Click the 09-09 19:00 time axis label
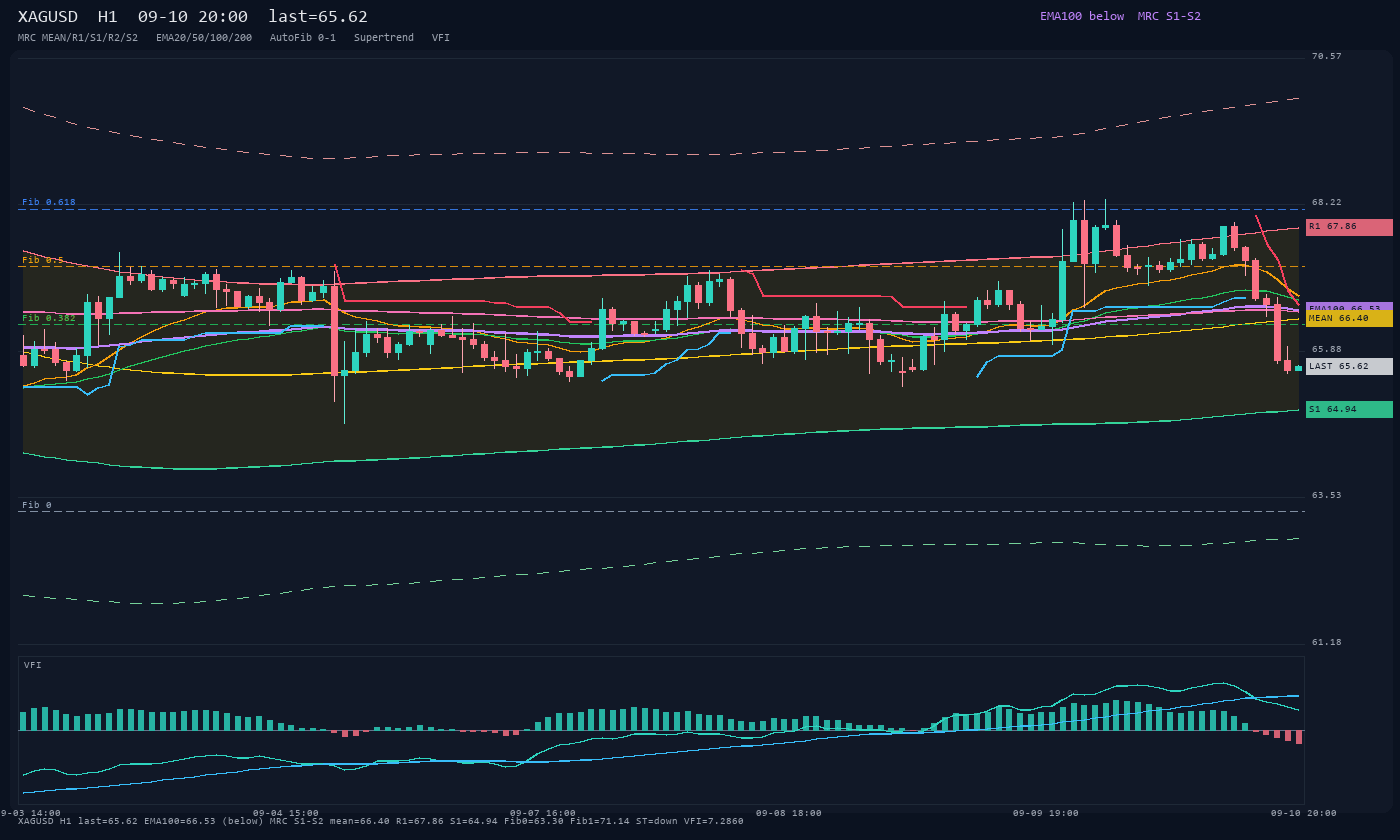1400x840 pixels. 1046,813
